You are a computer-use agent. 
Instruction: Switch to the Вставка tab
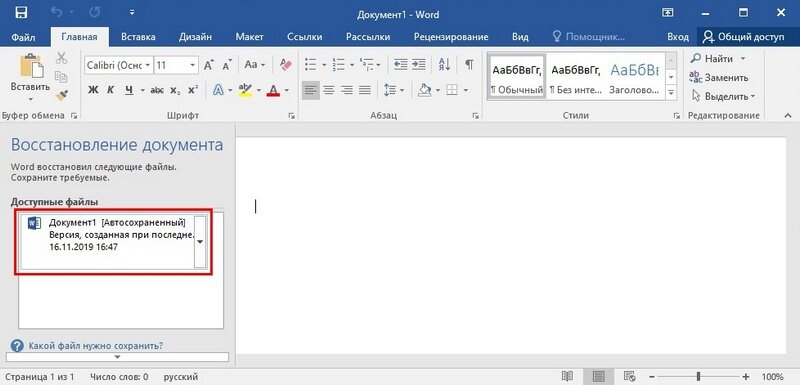(138, 37)
